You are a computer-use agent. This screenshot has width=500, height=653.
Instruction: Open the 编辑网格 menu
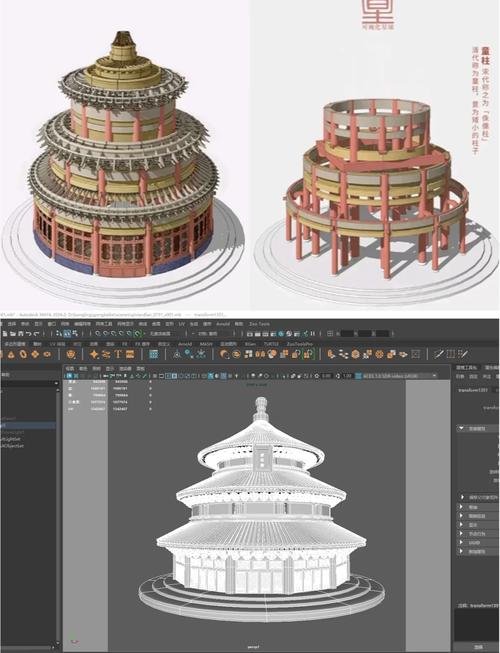pyautogui.click(x=82, y=324)
